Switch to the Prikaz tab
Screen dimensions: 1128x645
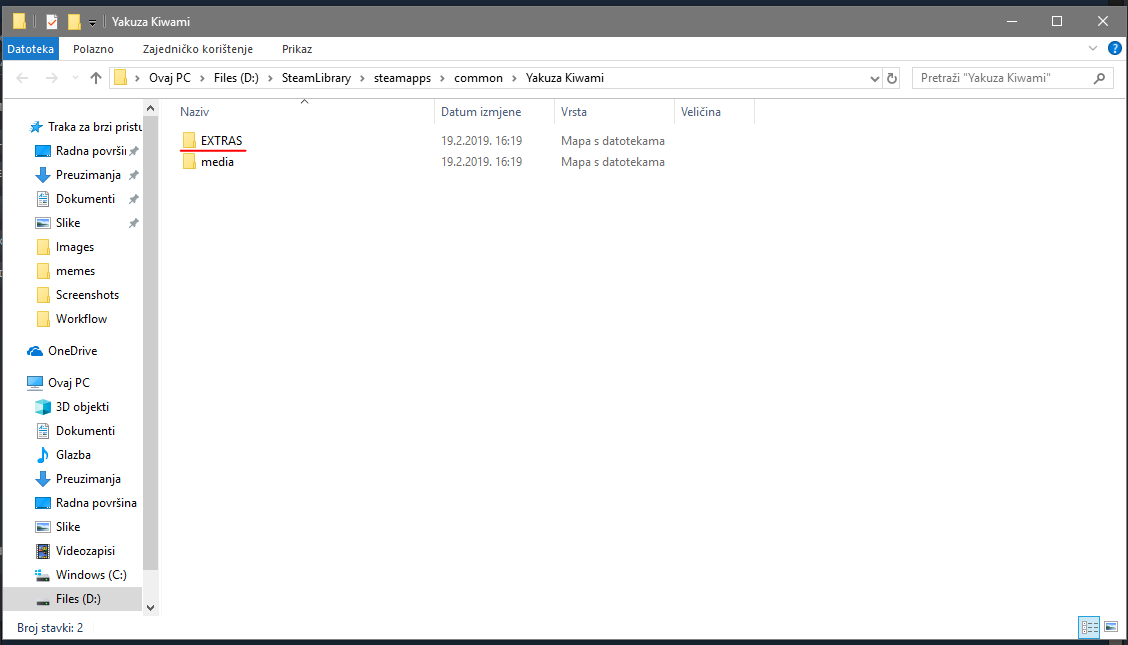click(x=297, y=49)
